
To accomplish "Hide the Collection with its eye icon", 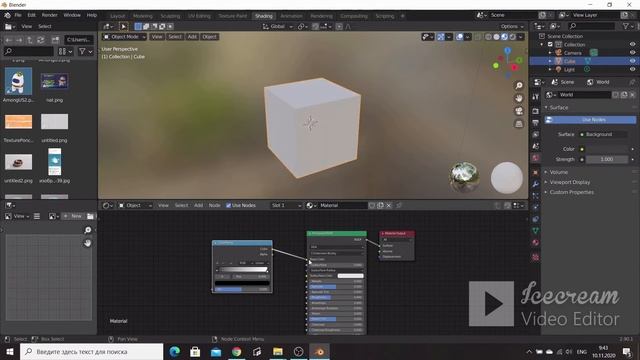I will pos(632,44).
